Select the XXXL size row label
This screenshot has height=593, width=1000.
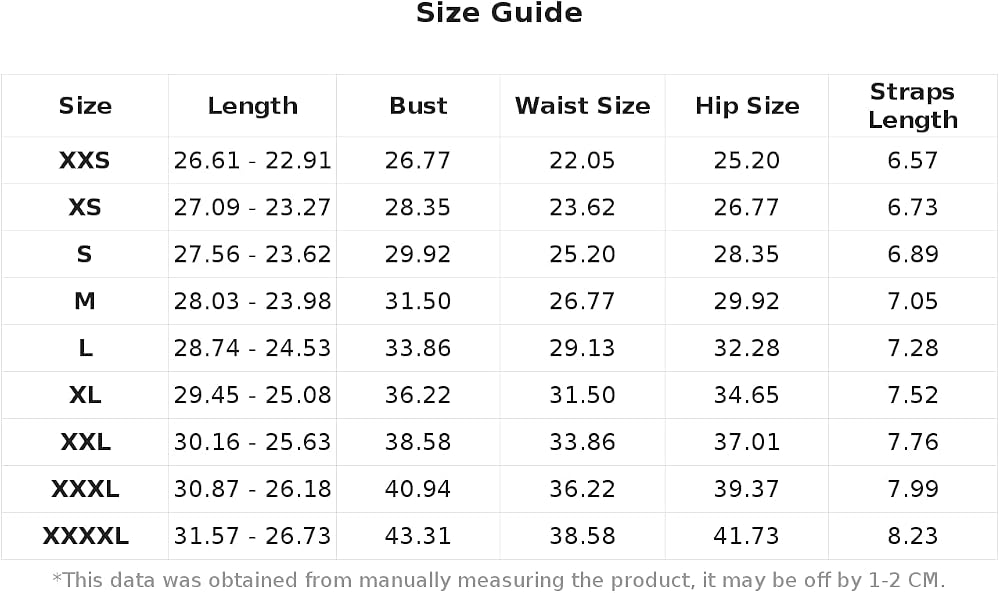[x=85, y=489]
